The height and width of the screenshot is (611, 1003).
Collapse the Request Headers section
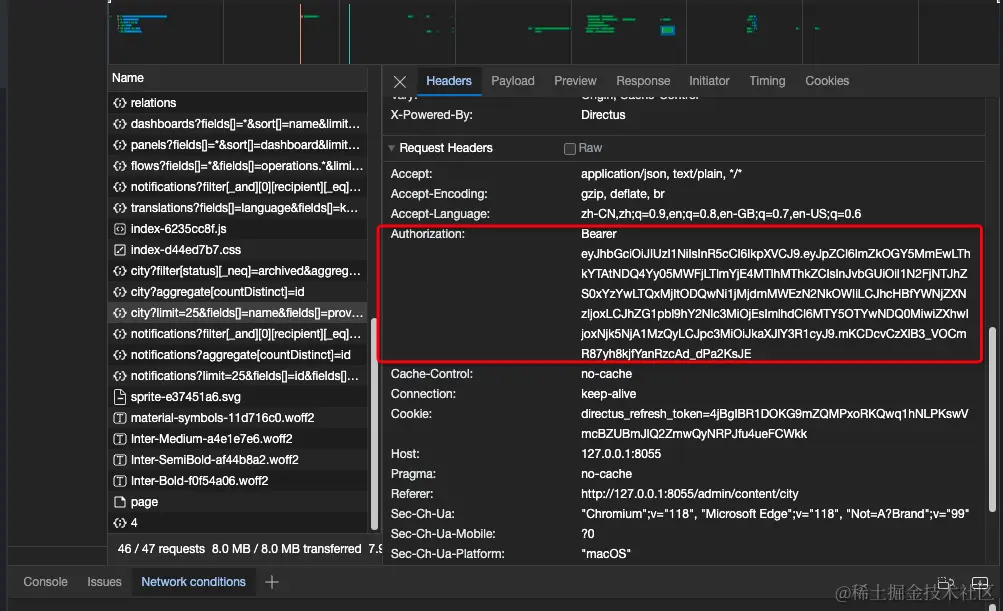[390, 148]
